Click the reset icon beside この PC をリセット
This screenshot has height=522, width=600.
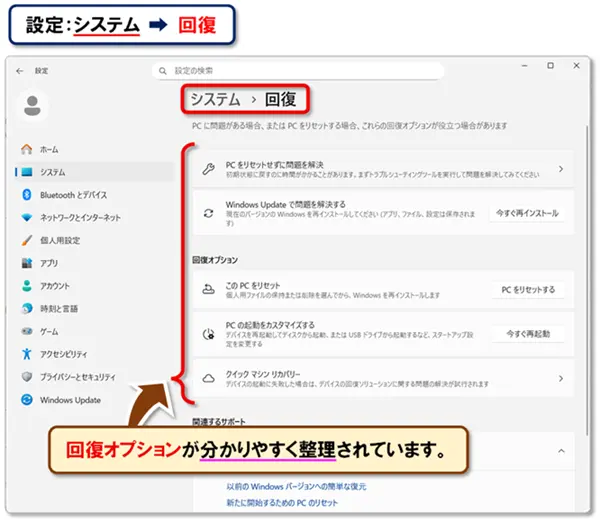coord(209,289)
